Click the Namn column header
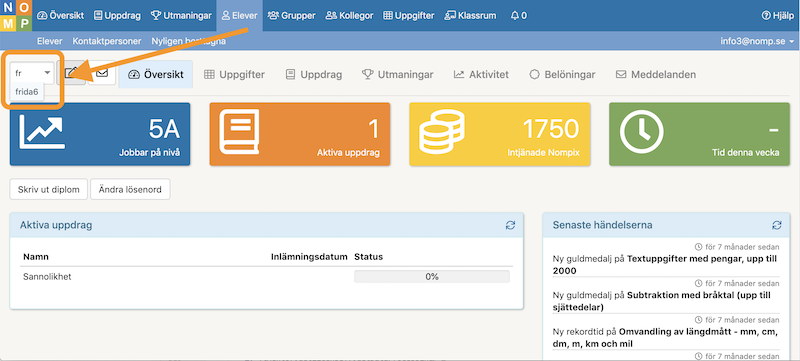 (36, 256)
